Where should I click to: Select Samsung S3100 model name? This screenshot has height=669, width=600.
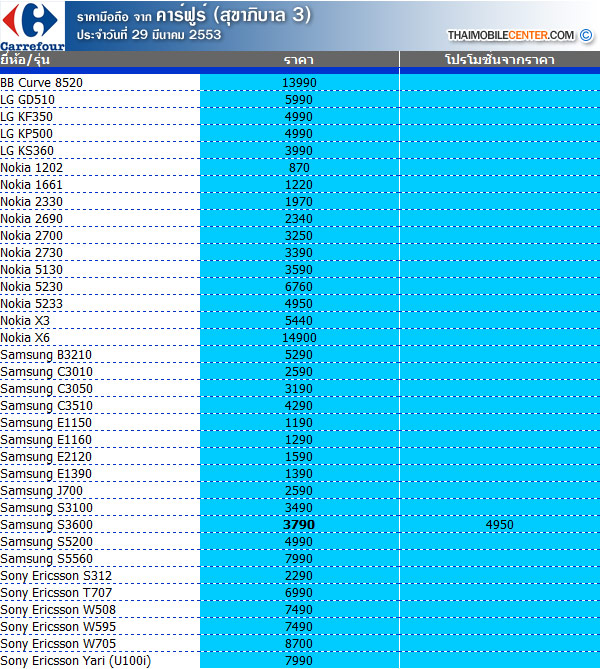click(47, 508)
